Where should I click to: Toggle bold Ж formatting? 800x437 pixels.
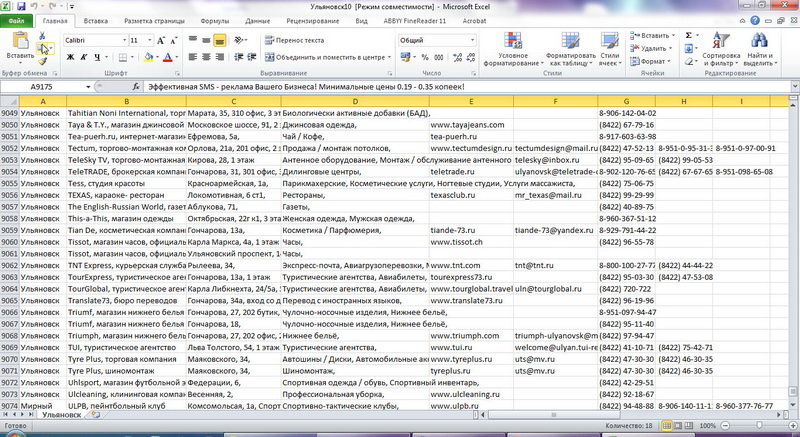tap(70, 57)
